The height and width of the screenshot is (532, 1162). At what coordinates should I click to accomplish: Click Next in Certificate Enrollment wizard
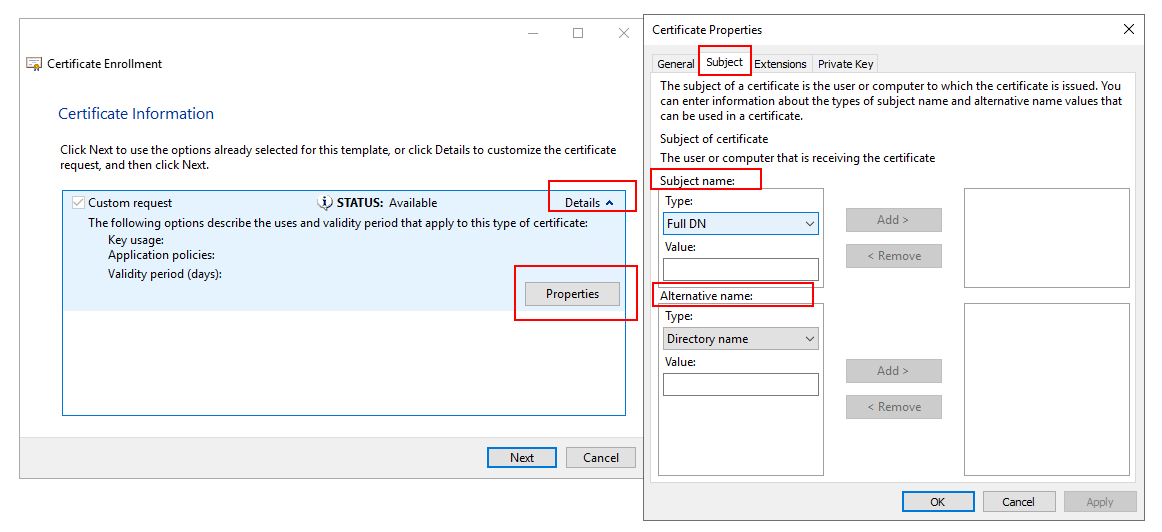pos(522,457)
